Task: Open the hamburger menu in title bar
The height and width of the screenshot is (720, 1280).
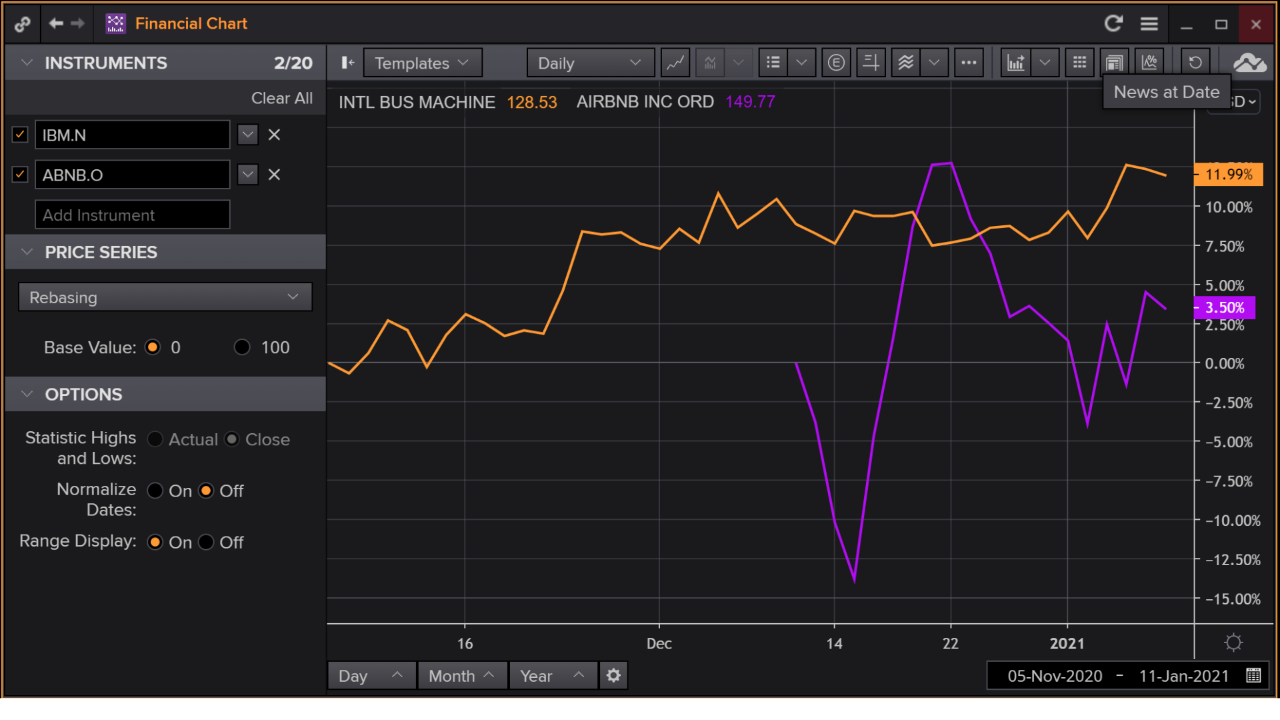Action: point(1149,24)
